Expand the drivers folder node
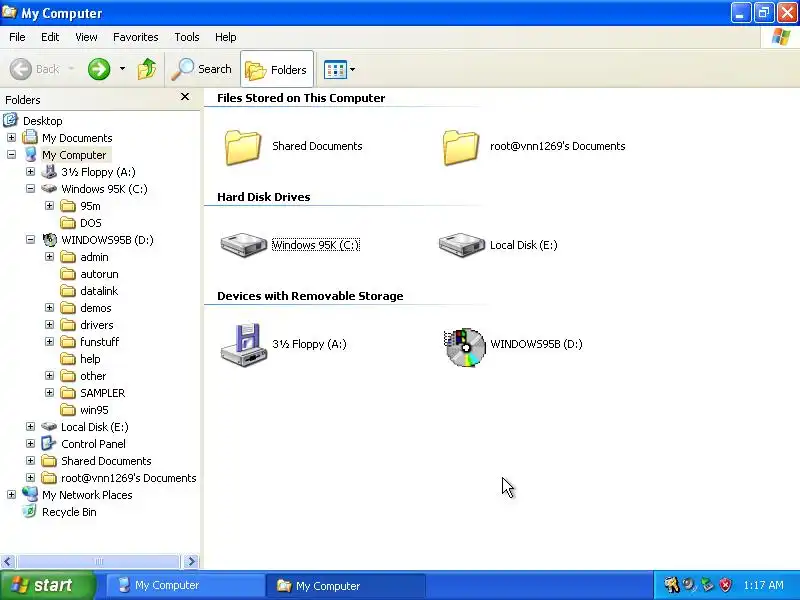 (x=49, y=324)
